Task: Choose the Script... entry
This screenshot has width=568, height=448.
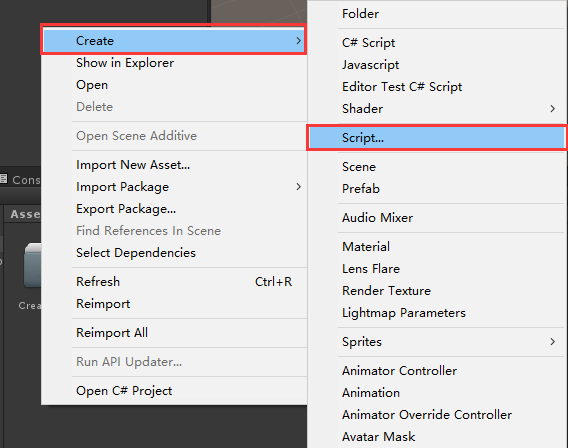Action: point(437,138)
